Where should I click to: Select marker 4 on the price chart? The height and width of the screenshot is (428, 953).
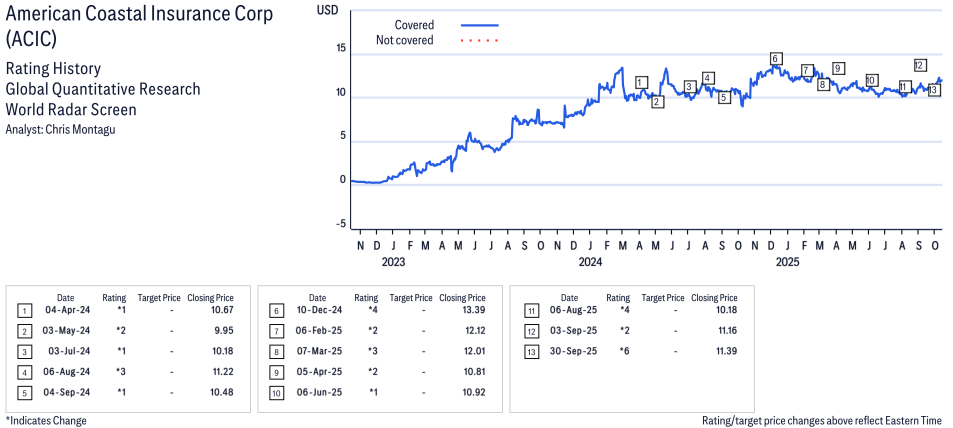click(x=708, y=78)
